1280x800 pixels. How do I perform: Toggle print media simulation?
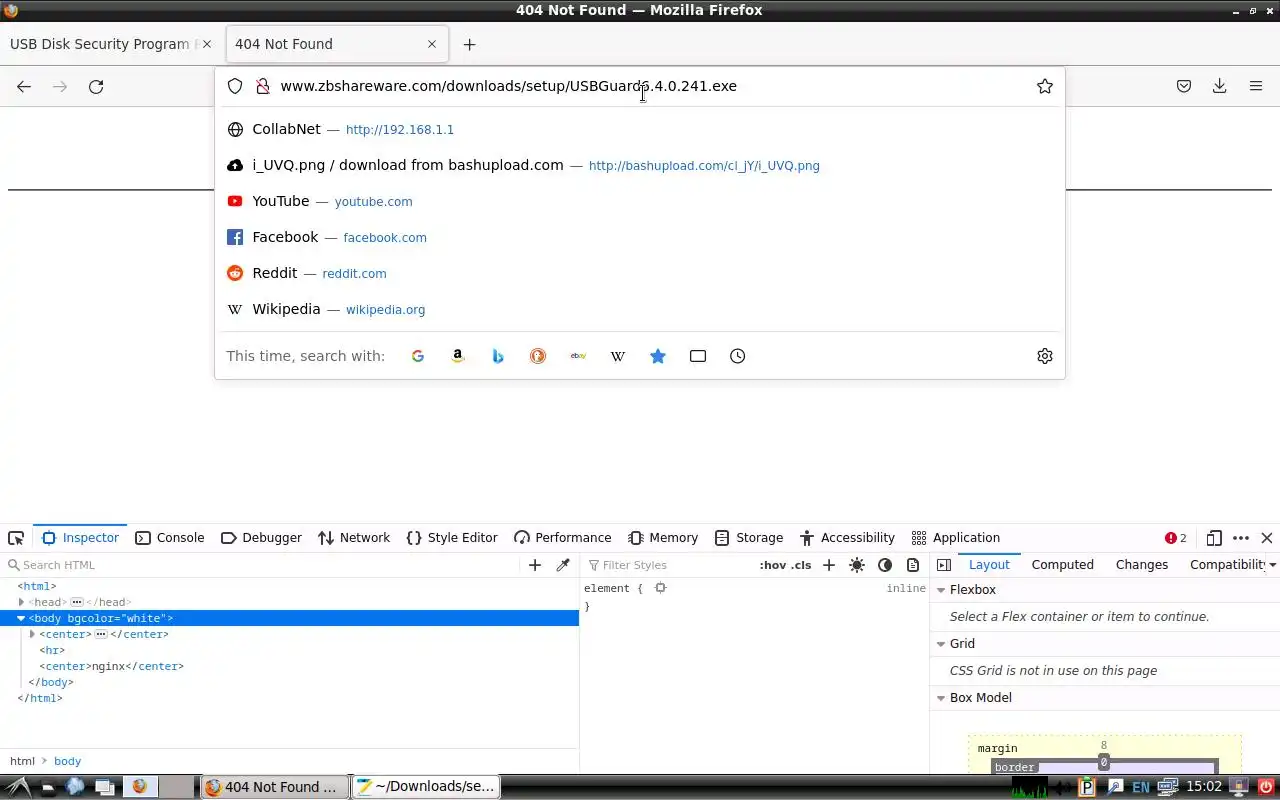tap(913, 565)
